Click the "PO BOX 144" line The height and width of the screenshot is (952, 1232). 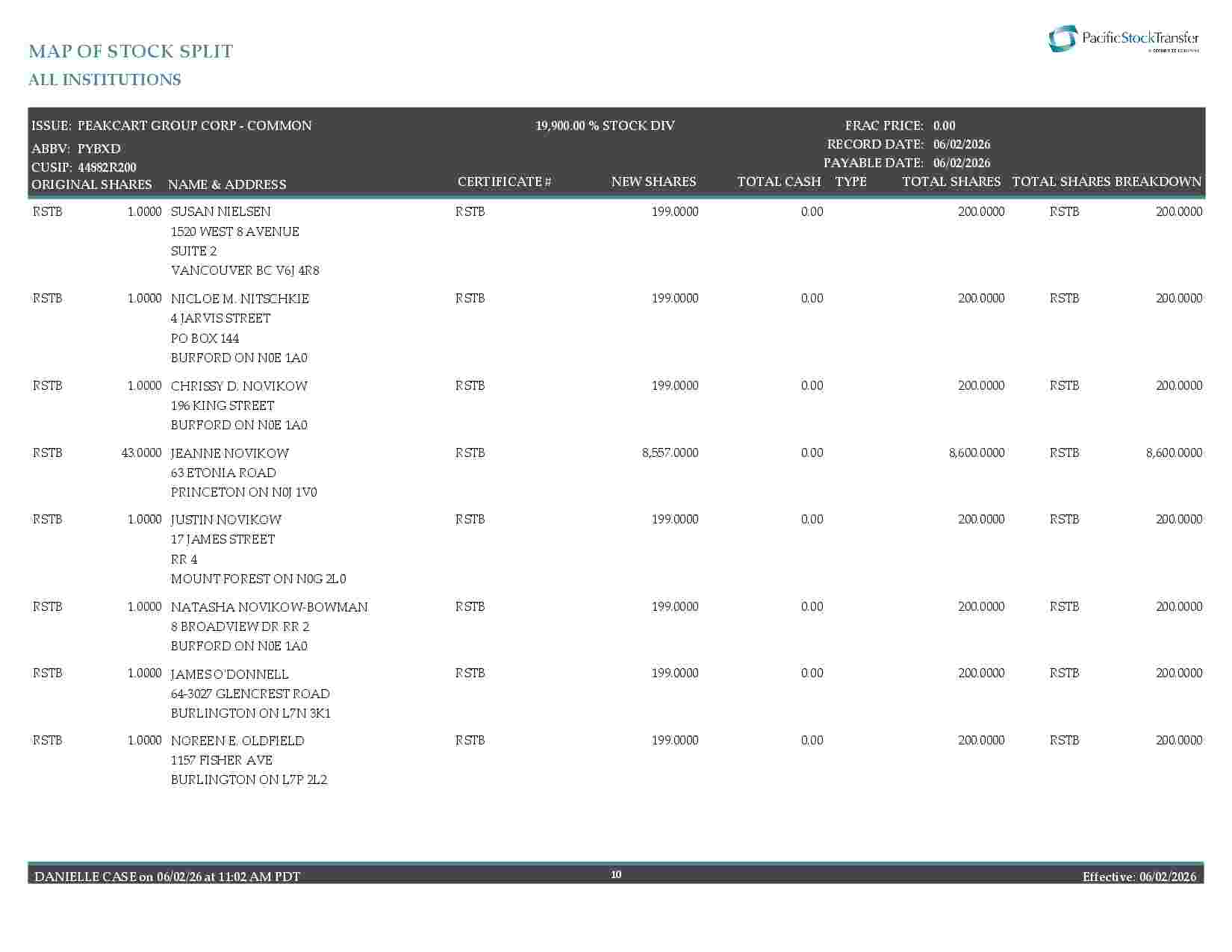point(205,338)
